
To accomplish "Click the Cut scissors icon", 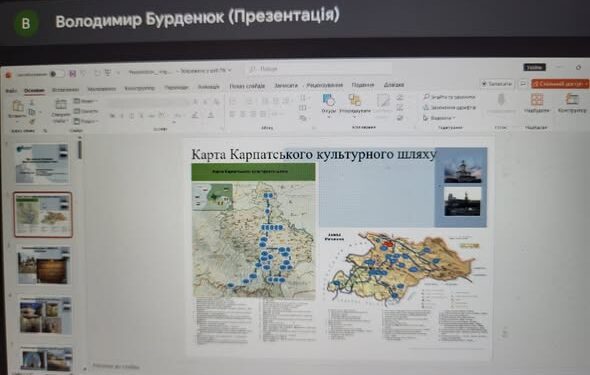I will pos(32,103).
